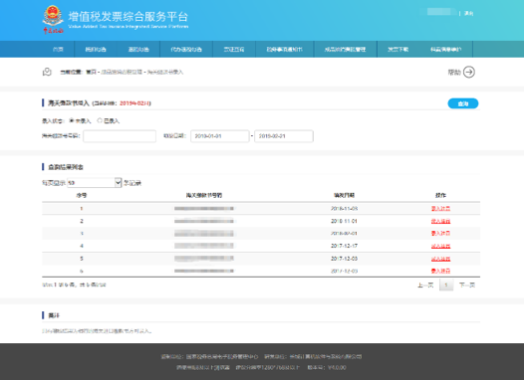Click the 操作 column header
This screenshot has height=381, width=525.
pyautogui.click(x=440, y=195)
